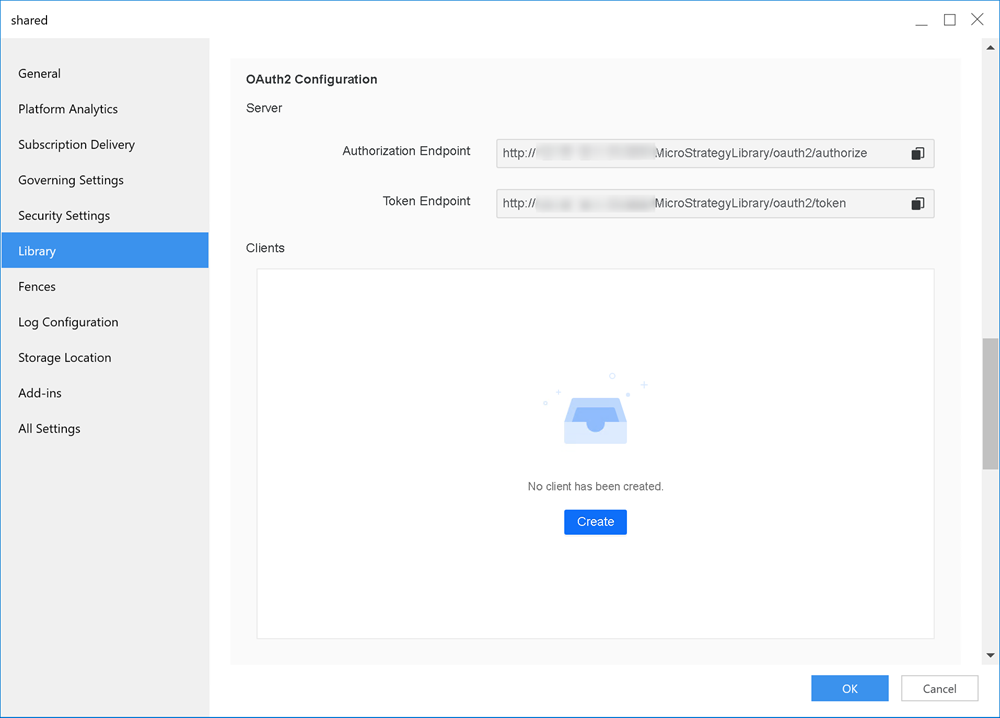Open Governing Settings page

pos(71,180)
